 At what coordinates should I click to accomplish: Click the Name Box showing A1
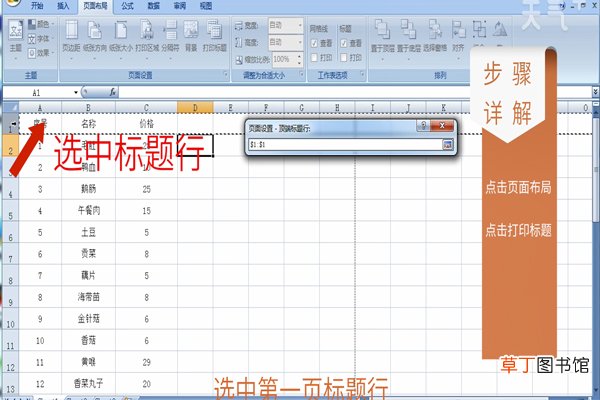(38, 92)
